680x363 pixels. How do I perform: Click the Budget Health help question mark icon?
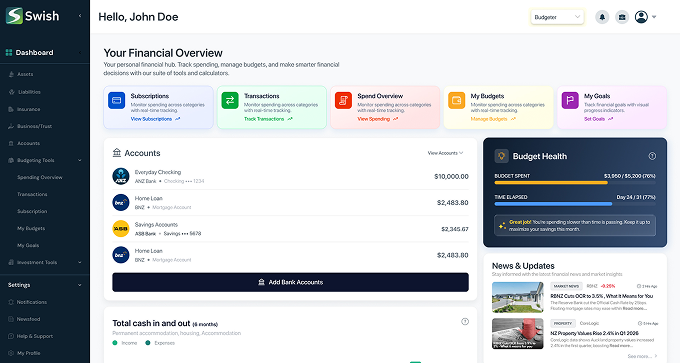click(652, 156)
